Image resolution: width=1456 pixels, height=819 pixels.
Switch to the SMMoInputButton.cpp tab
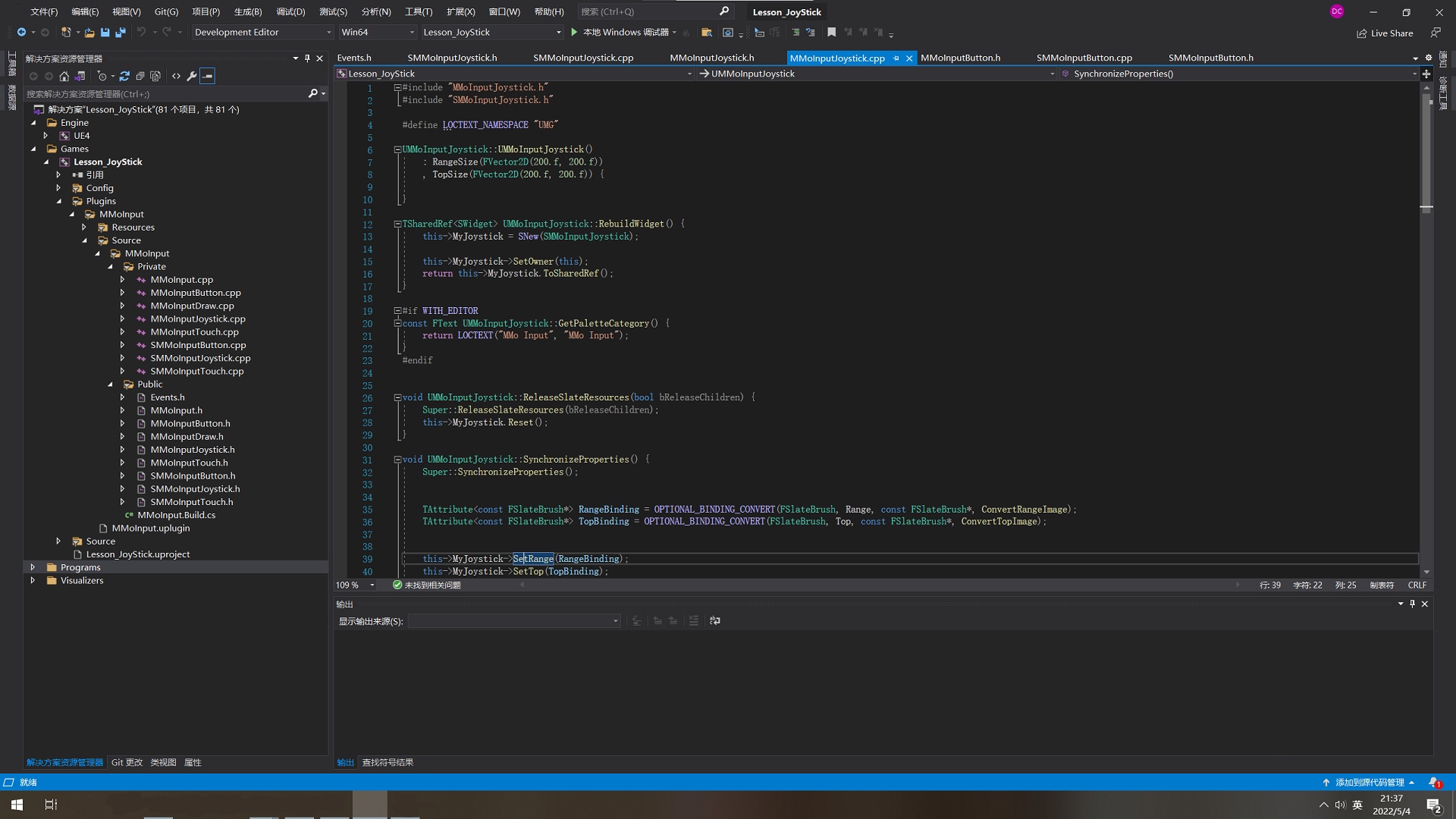[x=1084, y=58]
